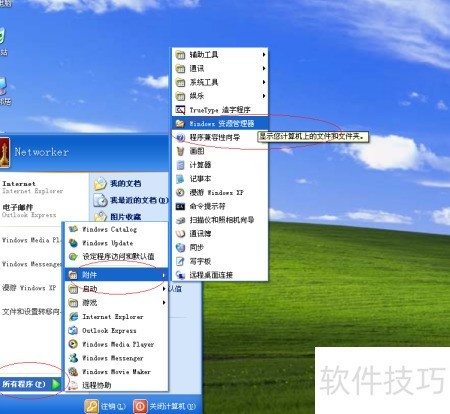Screen dimensions: 450x414
Task: Launch the TrueType 造字程序 icon
Action: [180, 110]
